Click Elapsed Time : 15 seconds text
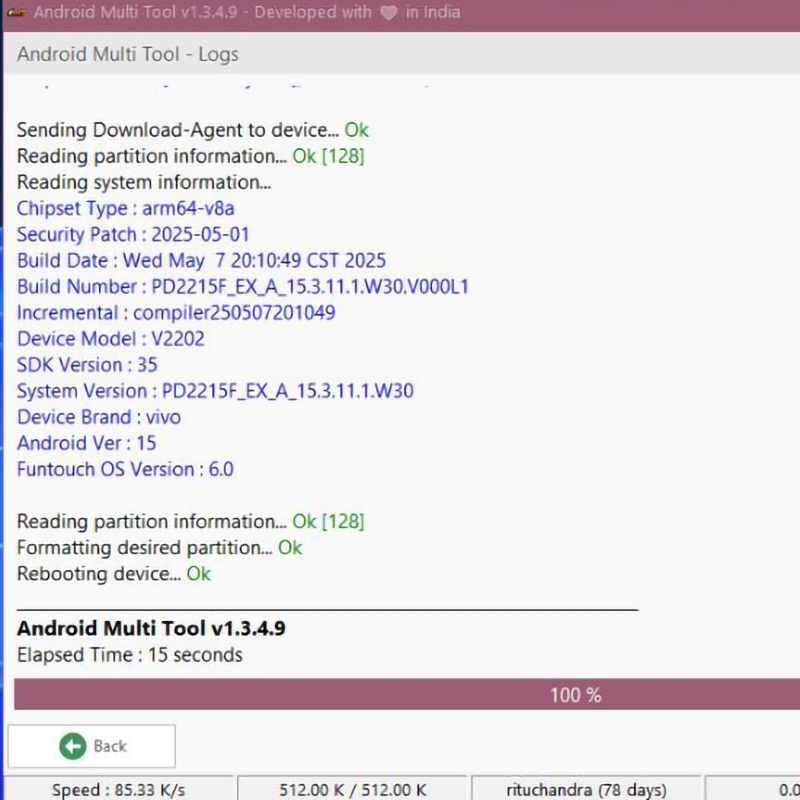The height and width of the screenshot is (800, 800). coord(130,655)
